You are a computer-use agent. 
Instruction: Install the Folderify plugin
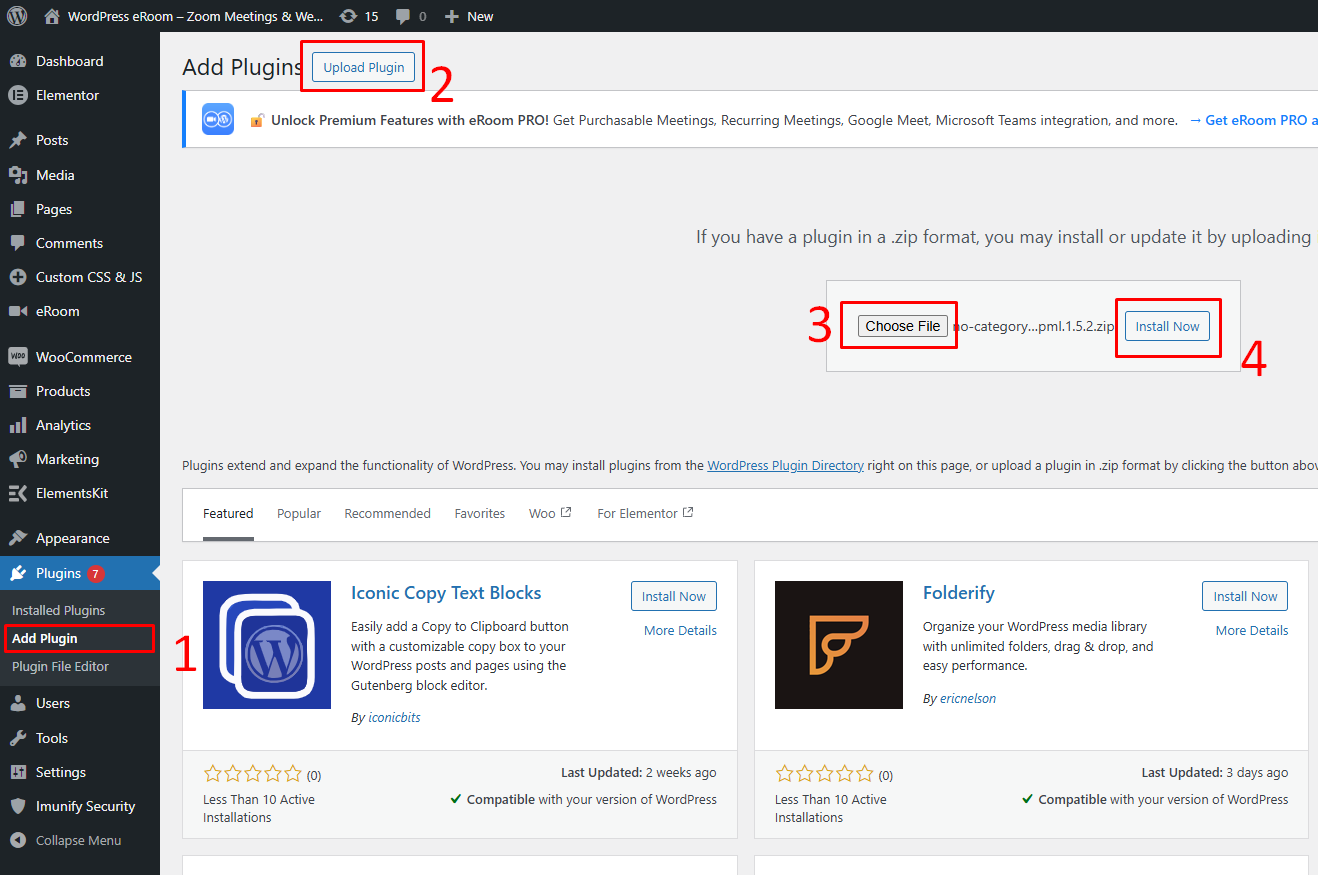click(1245, 596)
